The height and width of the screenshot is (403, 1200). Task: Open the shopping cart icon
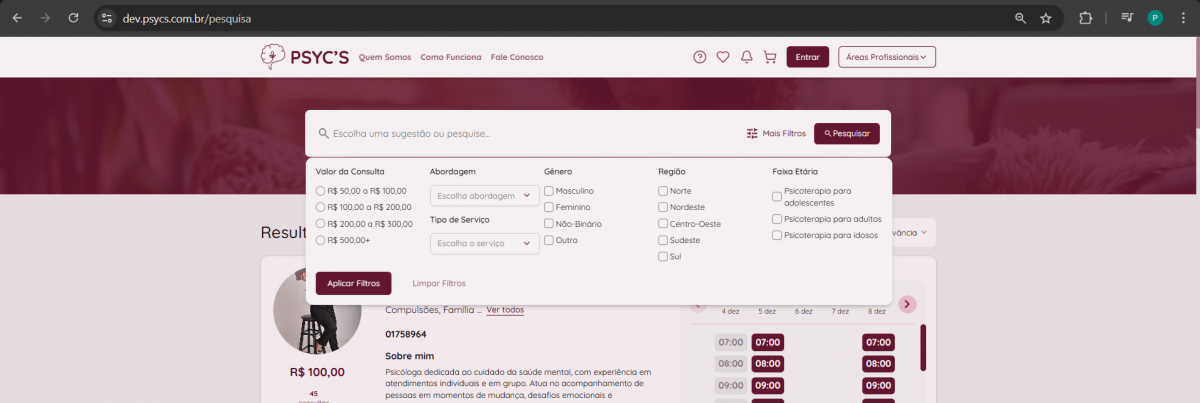coord(769,57)
